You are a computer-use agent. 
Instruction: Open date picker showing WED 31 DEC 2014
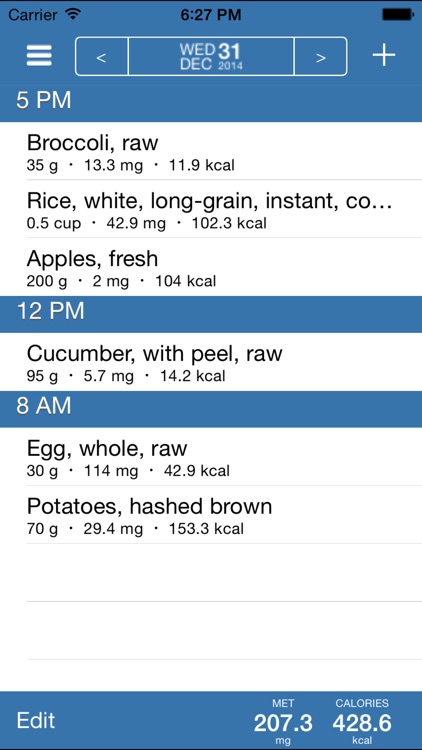coord(211,56)
